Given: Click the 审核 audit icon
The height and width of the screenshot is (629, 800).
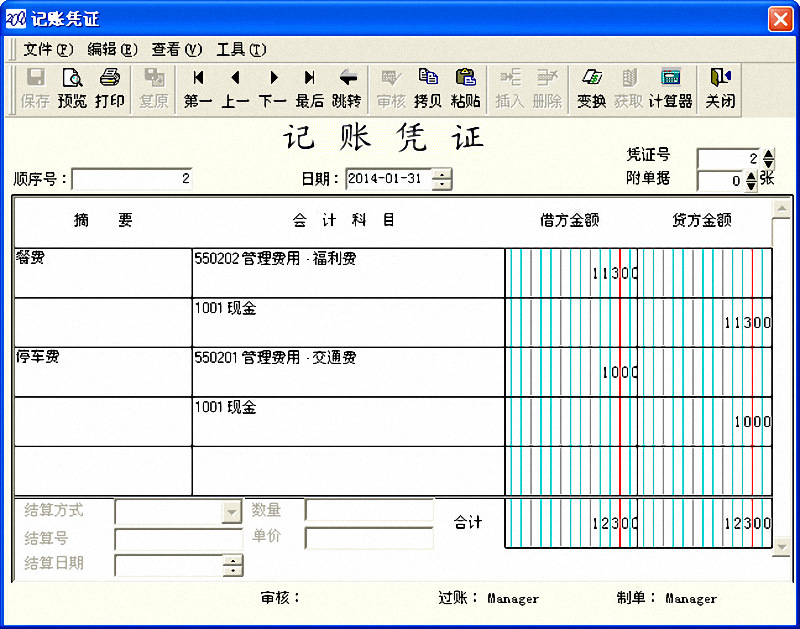Looking at the screenshot, I should click(391, 89).
